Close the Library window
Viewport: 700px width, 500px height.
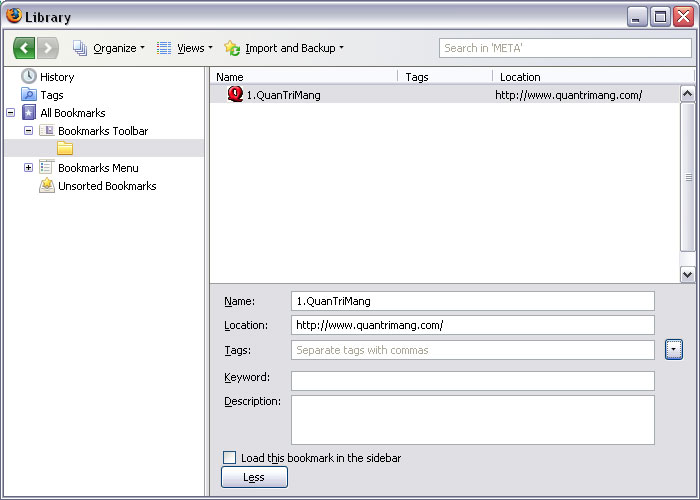[683, 17]
